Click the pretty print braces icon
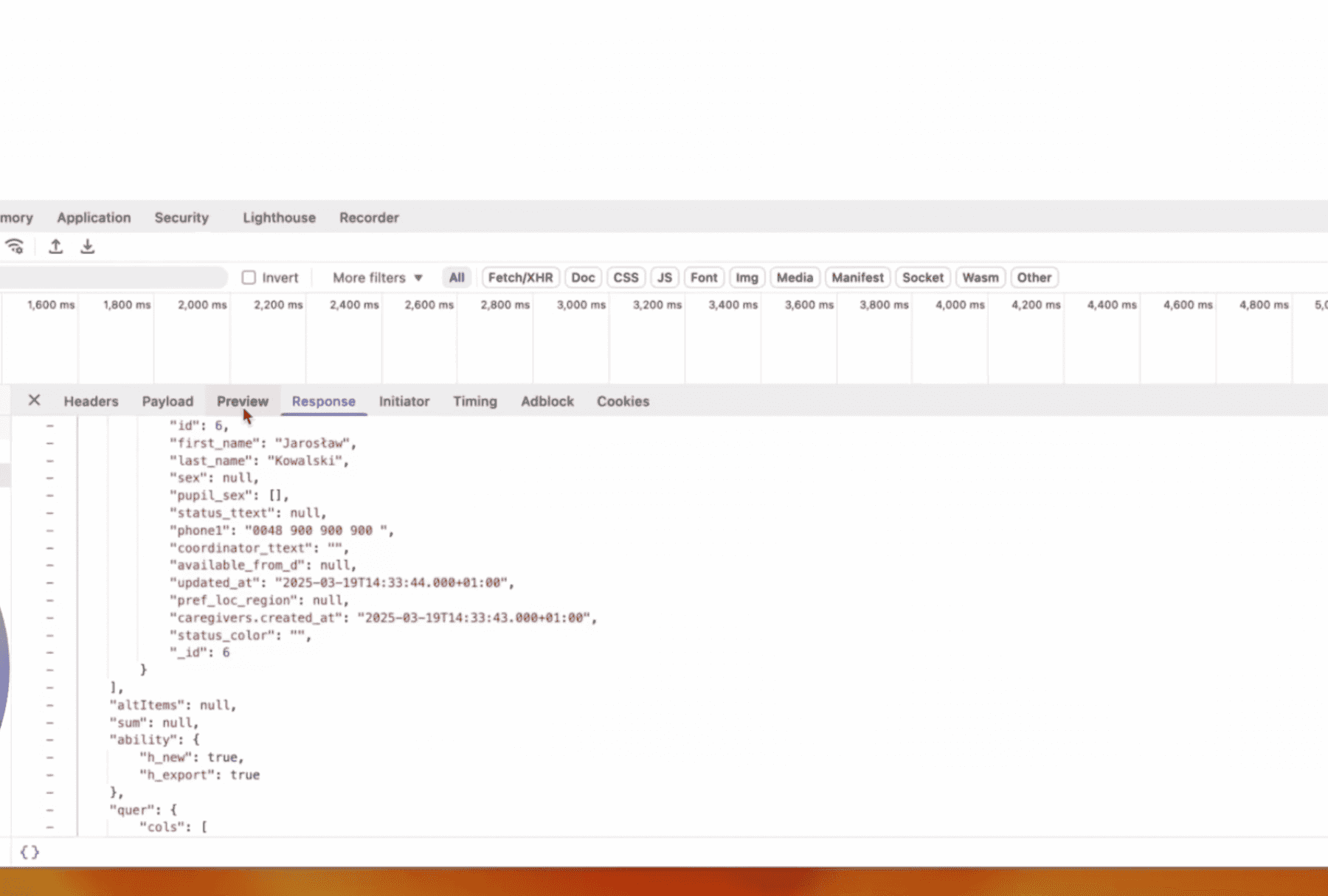The width and height of the screenshot is (1328, 896). (x=30, y=852)
